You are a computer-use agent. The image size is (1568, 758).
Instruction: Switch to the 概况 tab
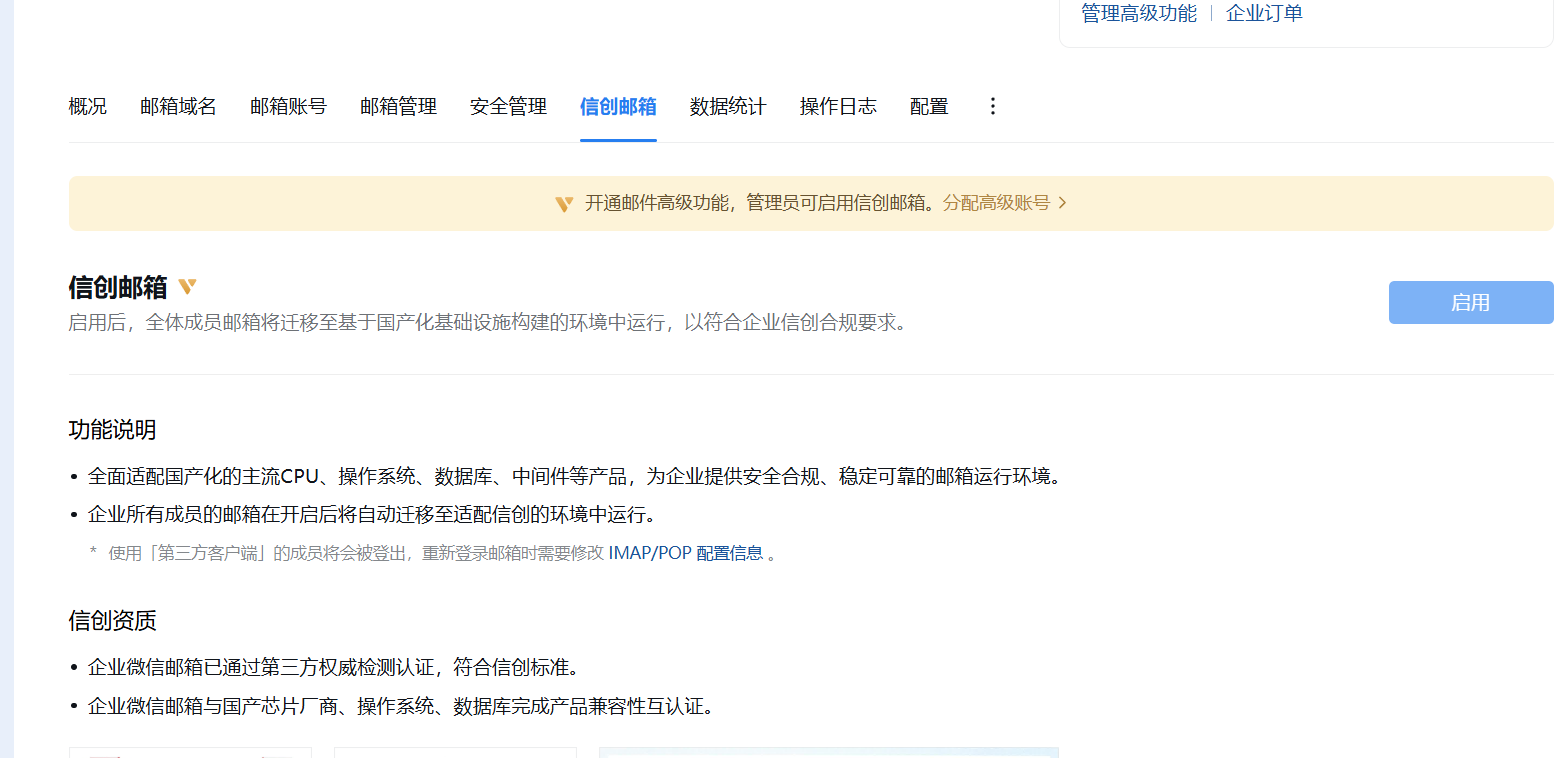pos(88,106)
